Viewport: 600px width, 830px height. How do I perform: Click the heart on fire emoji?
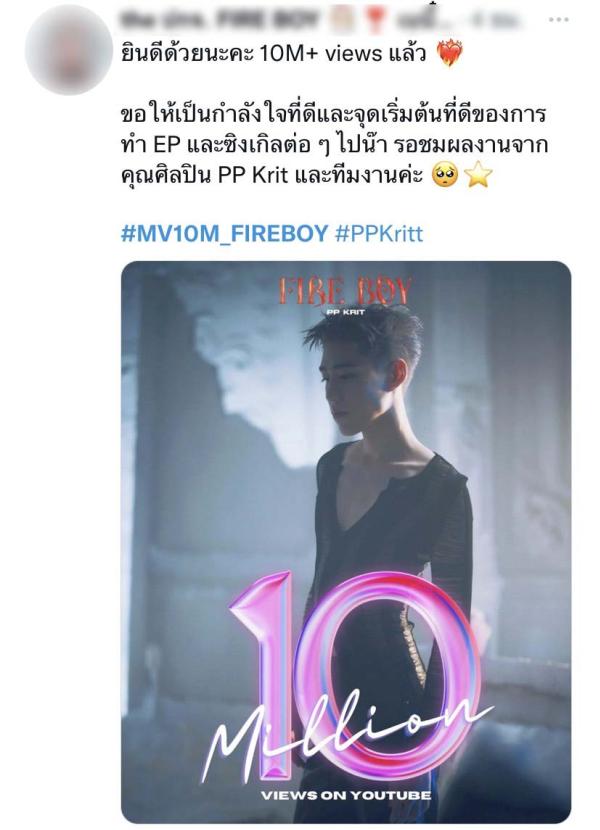click(449, 54)
